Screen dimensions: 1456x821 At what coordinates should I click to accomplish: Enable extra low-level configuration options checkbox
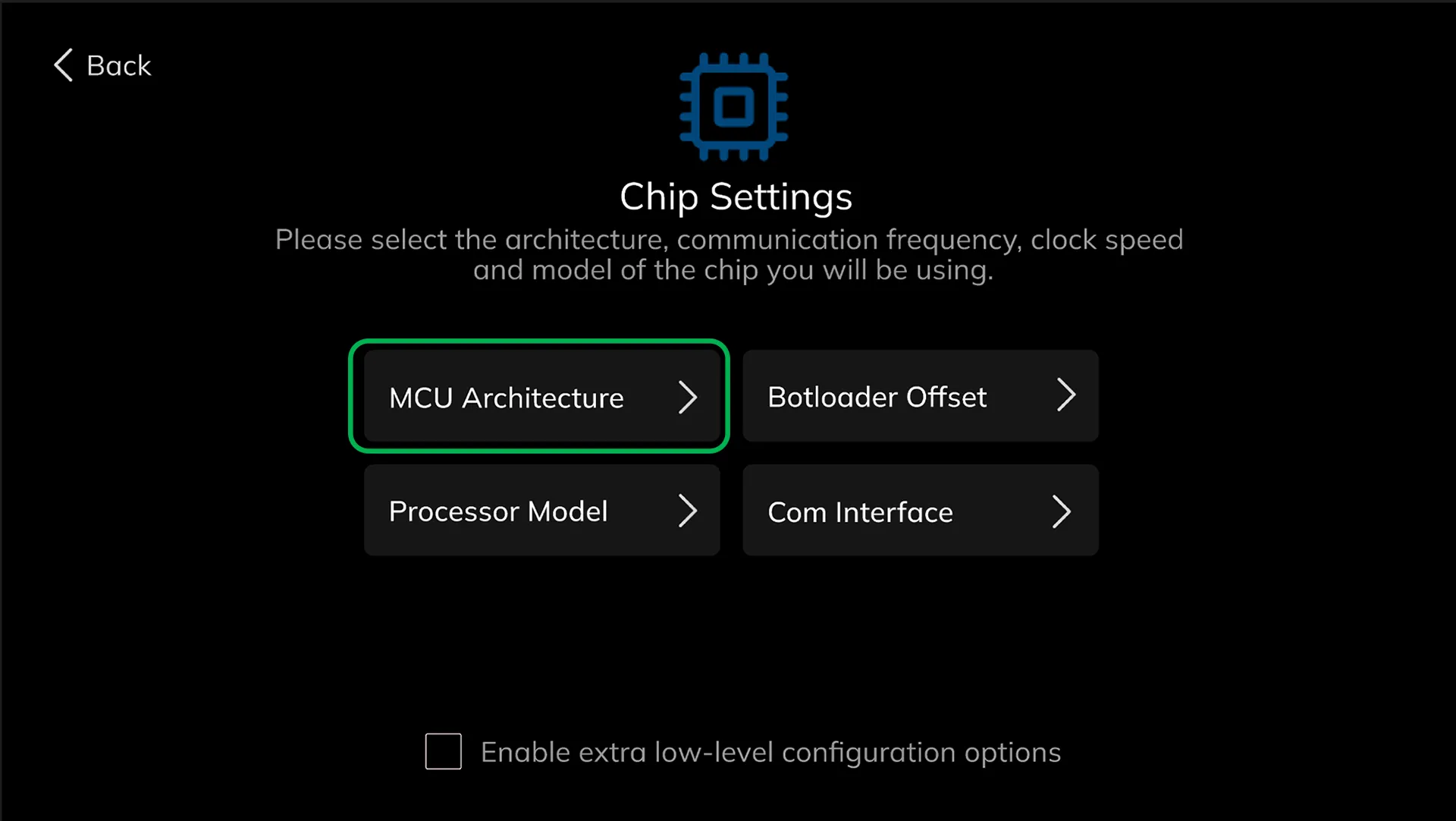coord(444,751)
